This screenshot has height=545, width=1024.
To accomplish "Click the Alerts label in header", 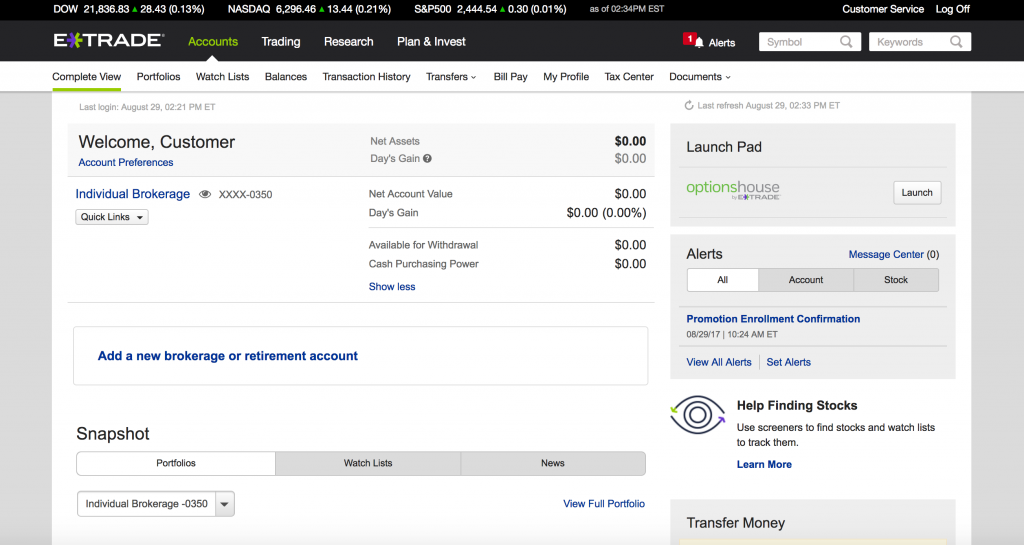I will click(722, 42).
